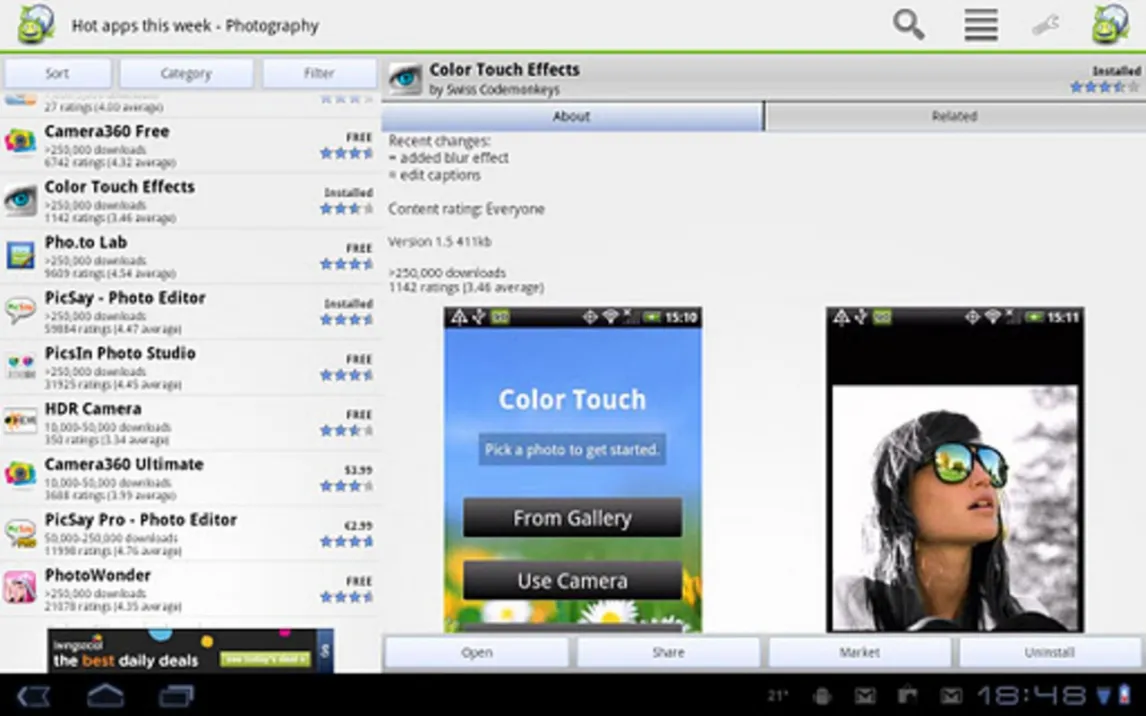Tap the Share button
Screen dimensions: 1146x716
[x=668, y=652]
